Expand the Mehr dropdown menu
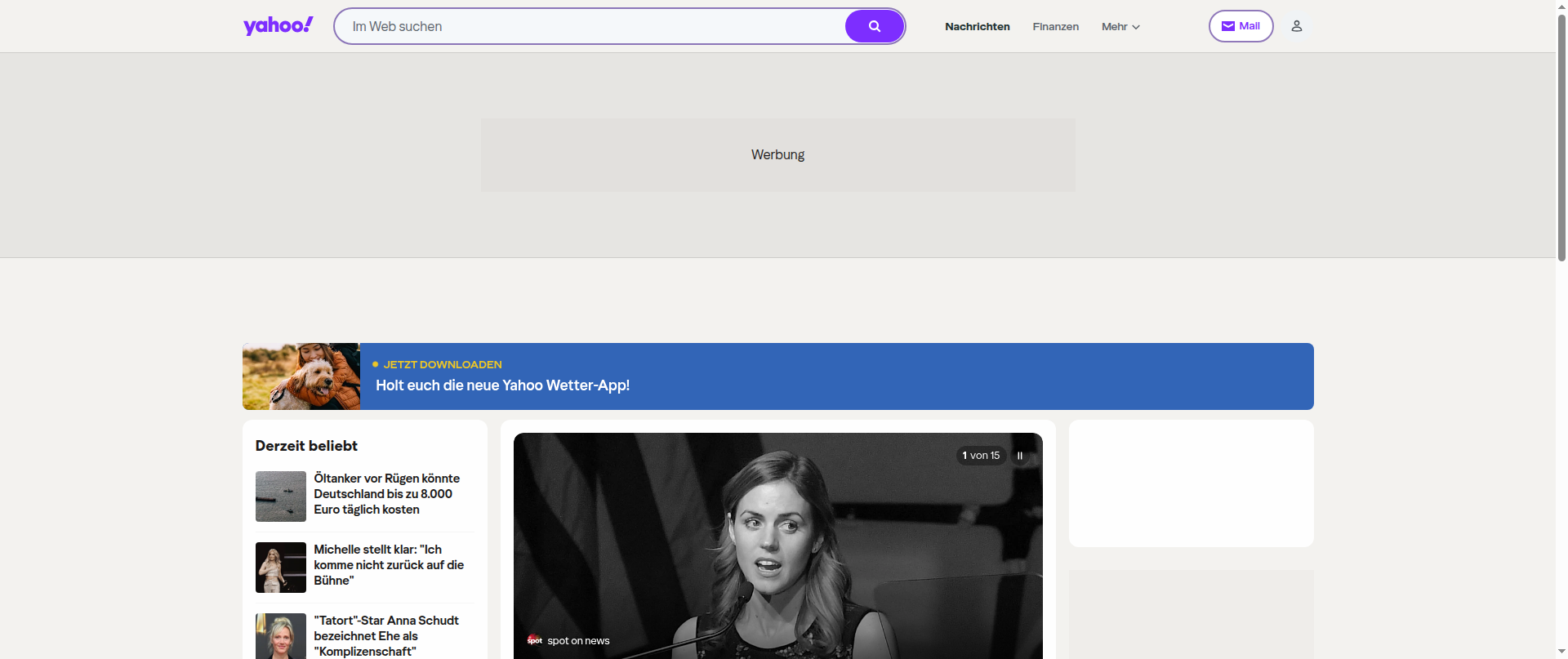1568x659 pixels. click(x=1120, y=27)
